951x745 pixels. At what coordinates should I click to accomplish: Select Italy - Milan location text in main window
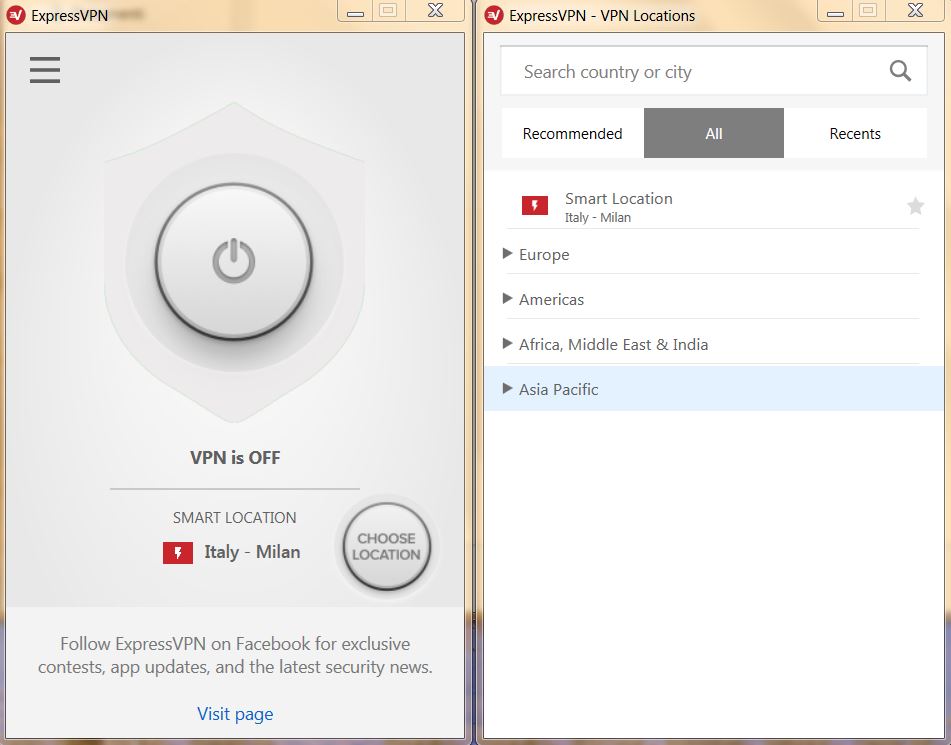tap(252, 552)
